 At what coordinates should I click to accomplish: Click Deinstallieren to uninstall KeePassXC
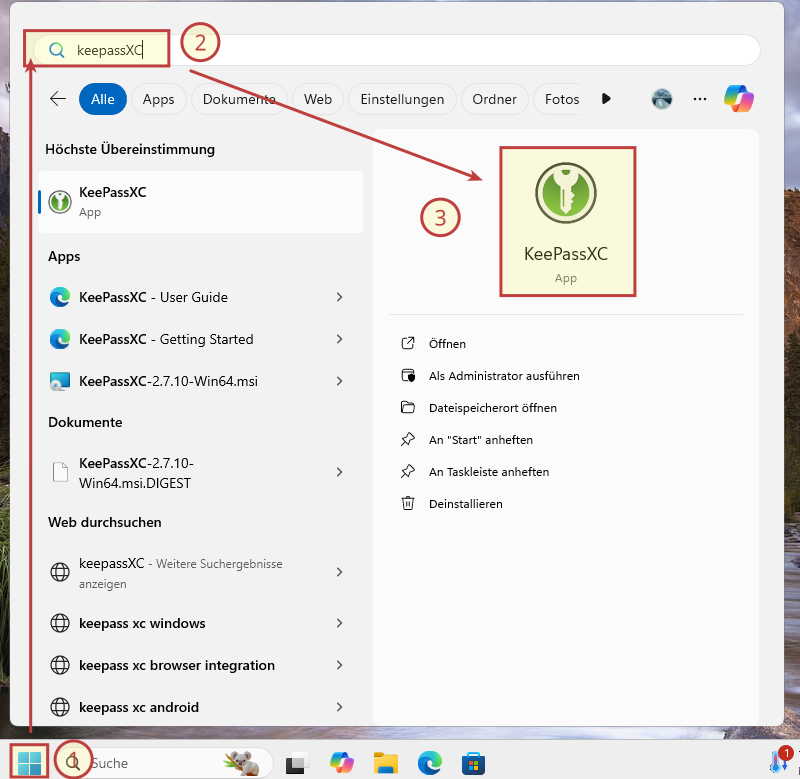pyautogui.click(x=465, y=504)
